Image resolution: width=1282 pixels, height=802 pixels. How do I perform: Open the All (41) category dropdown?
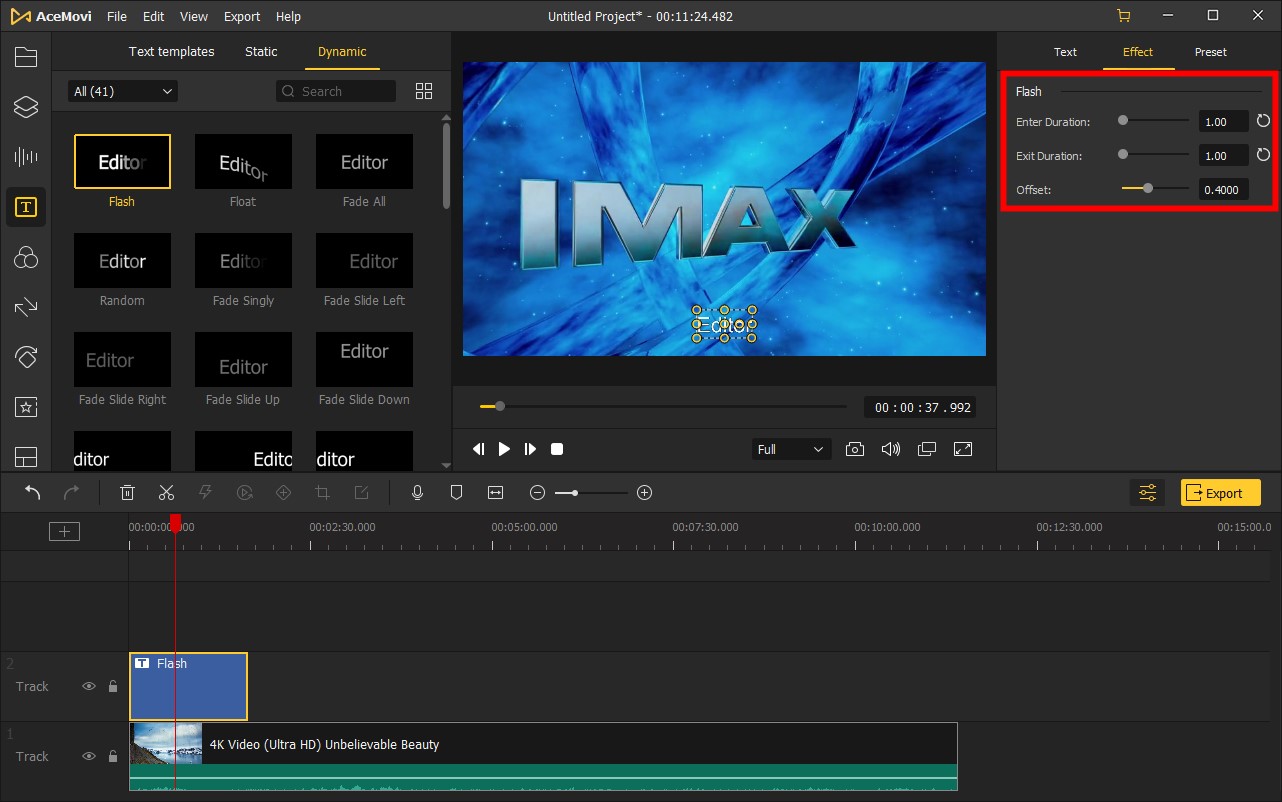click(122, 91)
